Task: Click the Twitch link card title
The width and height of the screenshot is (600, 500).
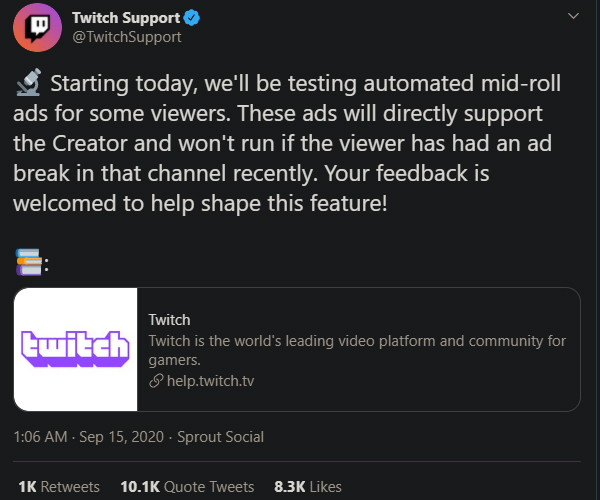Action: point(170,320)
